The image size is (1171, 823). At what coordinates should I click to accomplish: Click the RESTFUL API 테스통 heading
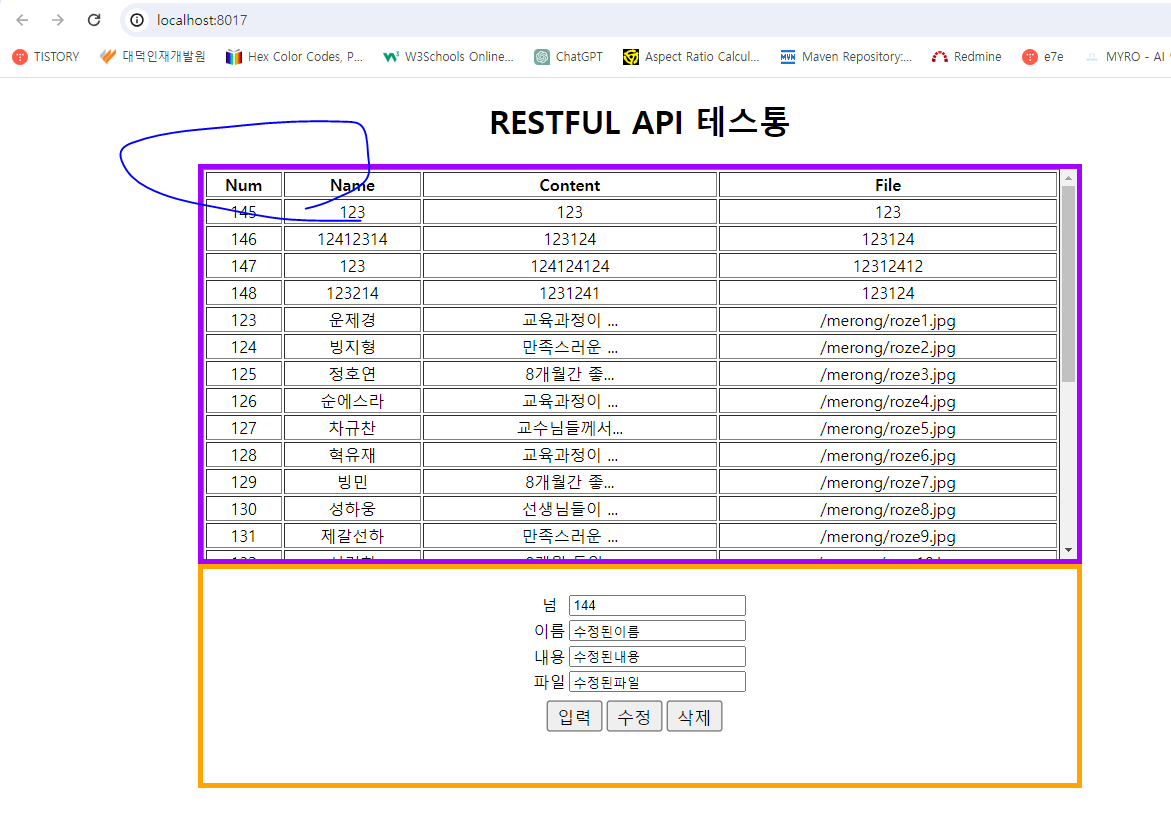[639, 122]
